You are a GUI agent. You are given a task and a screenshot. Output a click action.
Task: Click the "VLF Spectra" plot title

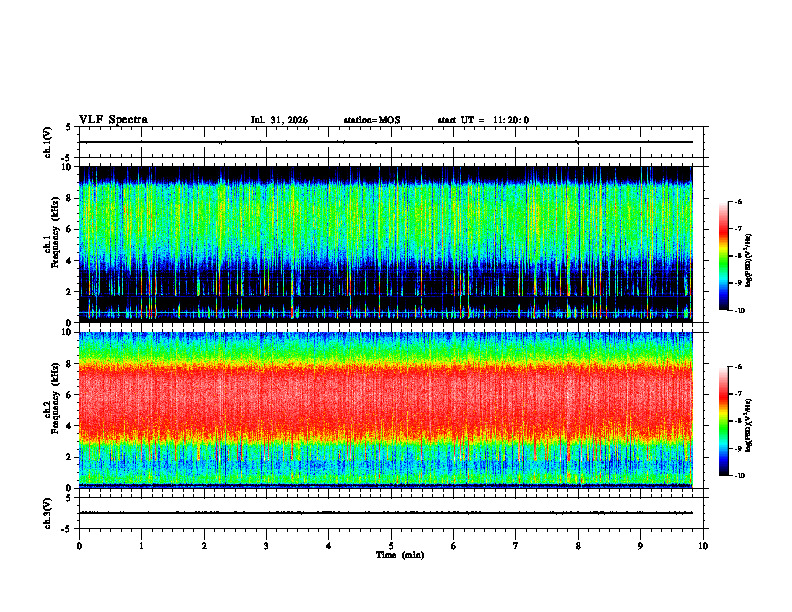point(113,120)
